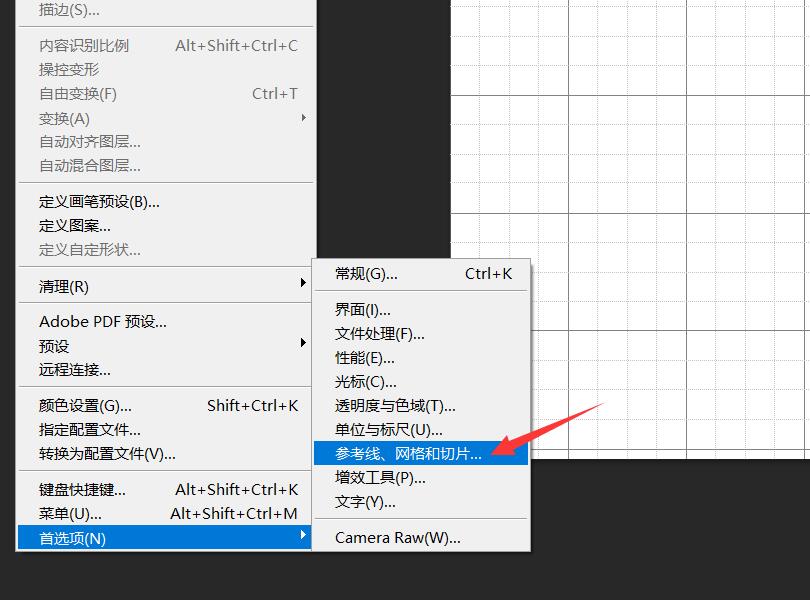Choose 指定配置文件... menu item
This screenshot has width=810, height=600.
point(166,429)
